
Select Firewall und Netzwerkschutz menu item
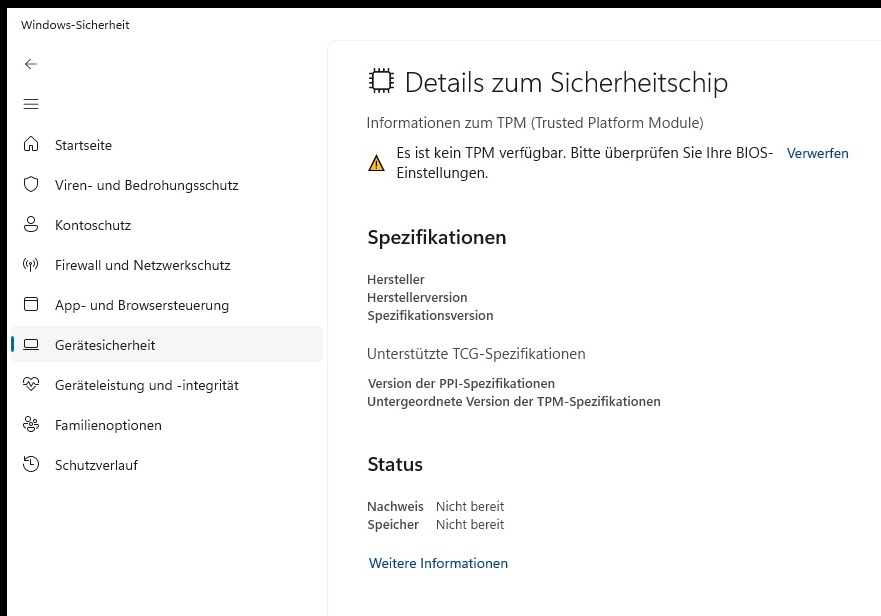point(142,265)
